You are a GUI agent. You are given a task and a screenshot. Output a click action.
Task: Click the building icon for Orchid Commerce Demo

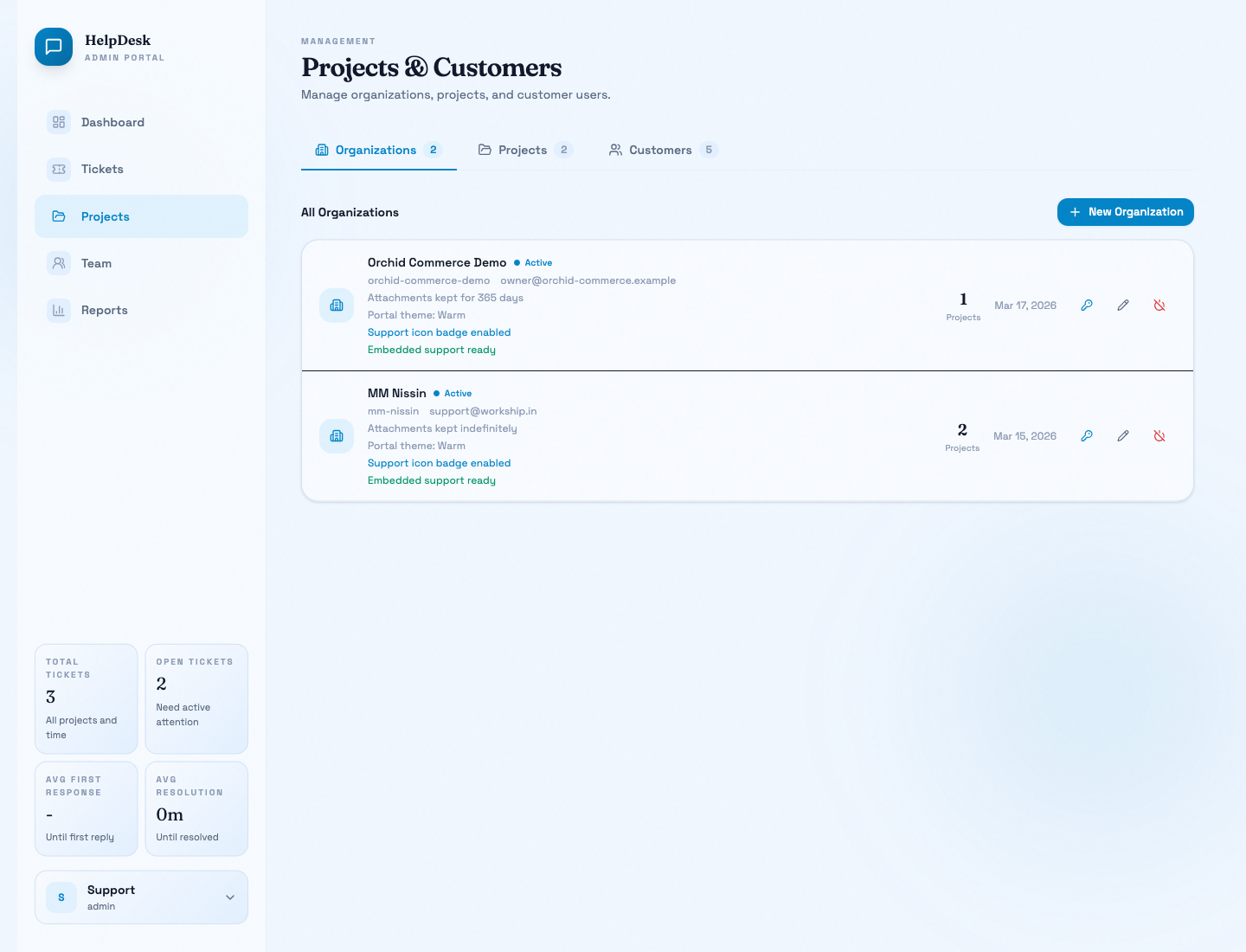(337, 306)
